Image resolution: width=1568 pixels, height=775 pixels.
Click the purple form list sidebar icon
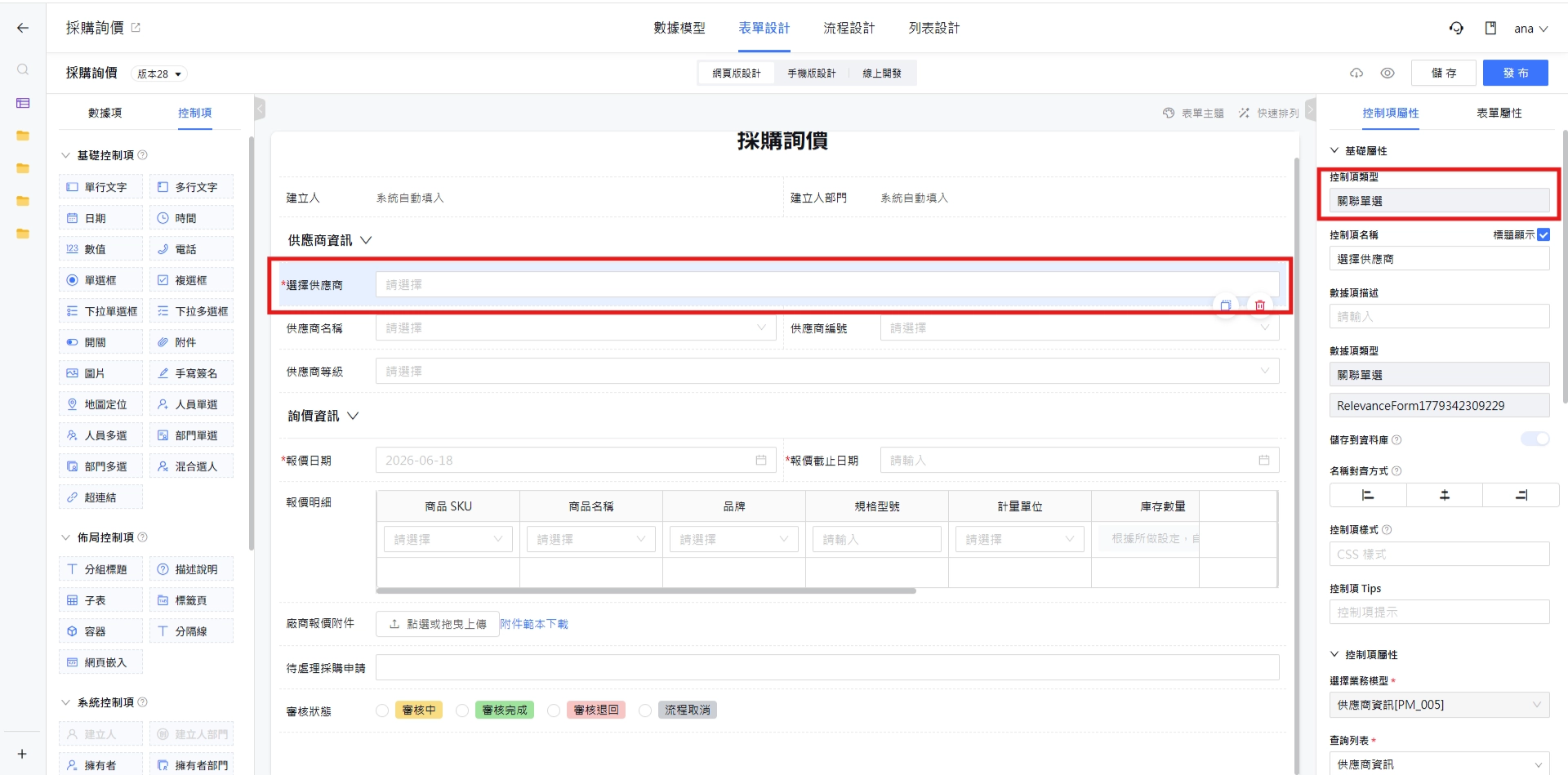(23, 103)
